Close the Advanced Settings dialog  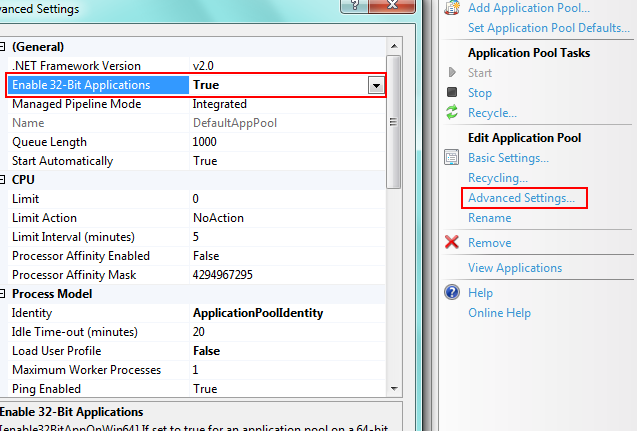coord(392,5)
